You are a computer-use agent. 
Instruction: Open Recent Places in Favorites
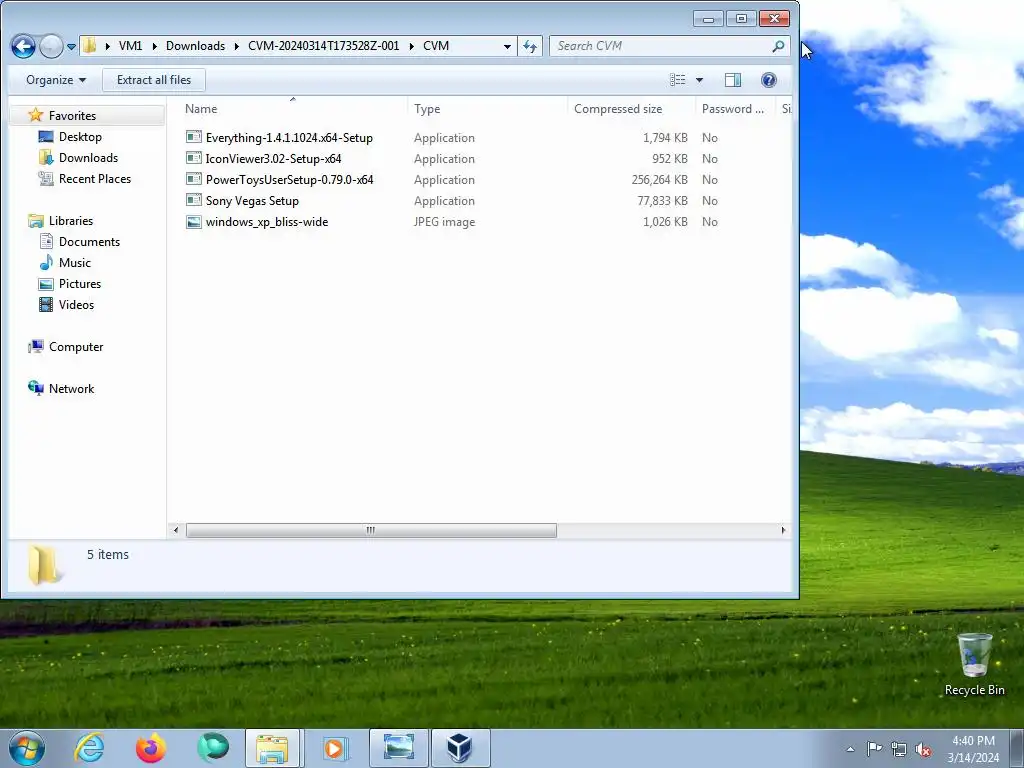point(95,178)
